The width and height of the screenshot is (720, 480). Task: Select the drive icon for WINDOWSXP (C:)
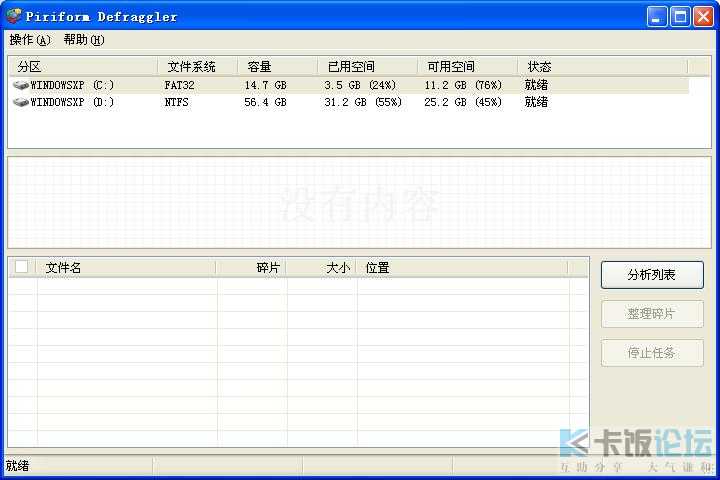point(21,85)
